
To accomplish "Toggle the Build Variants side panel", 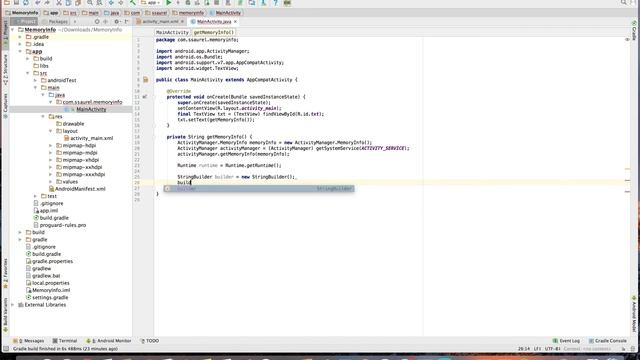I will pos(5,314).
